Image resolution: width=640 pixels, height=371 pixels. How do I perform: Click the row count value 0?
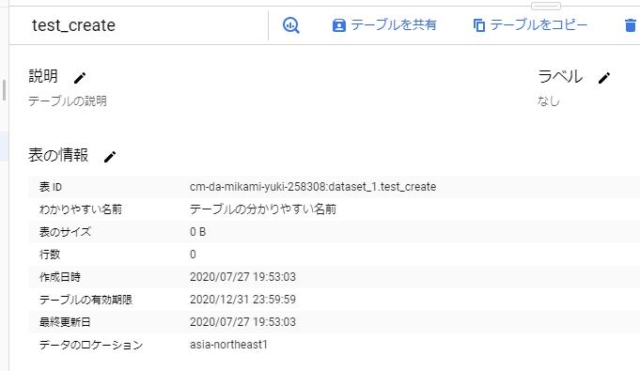193,254
